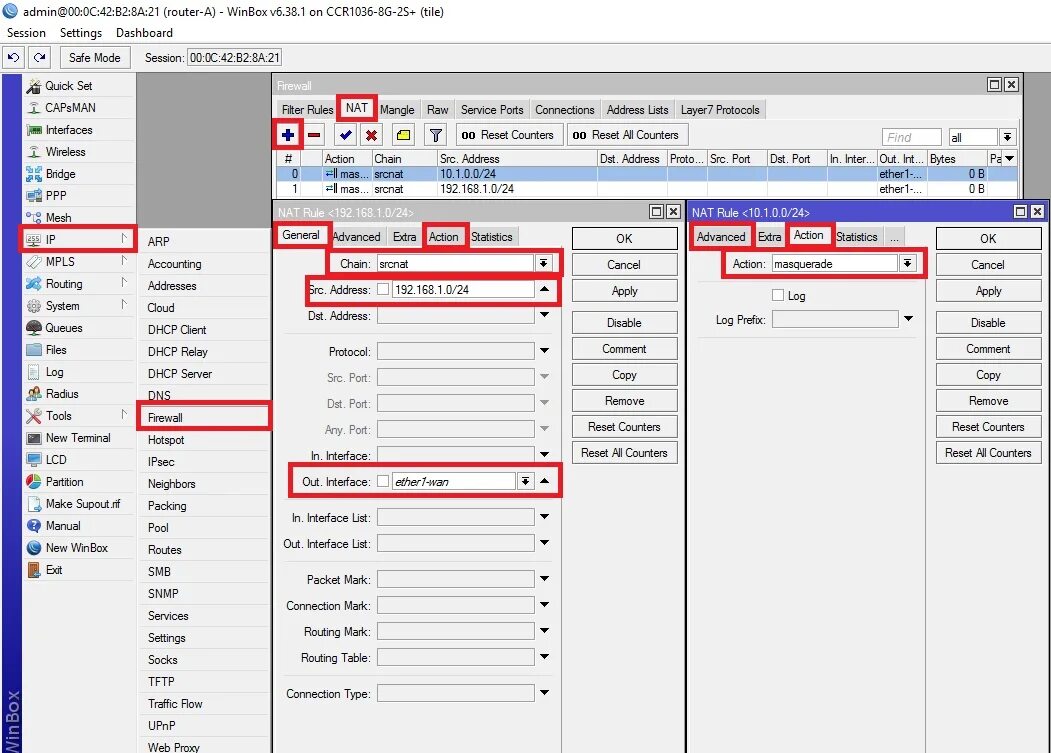This screenshot has width=1051, height=753.
Task: Switch to the Mangle tab
Action: tap(397, 110)
